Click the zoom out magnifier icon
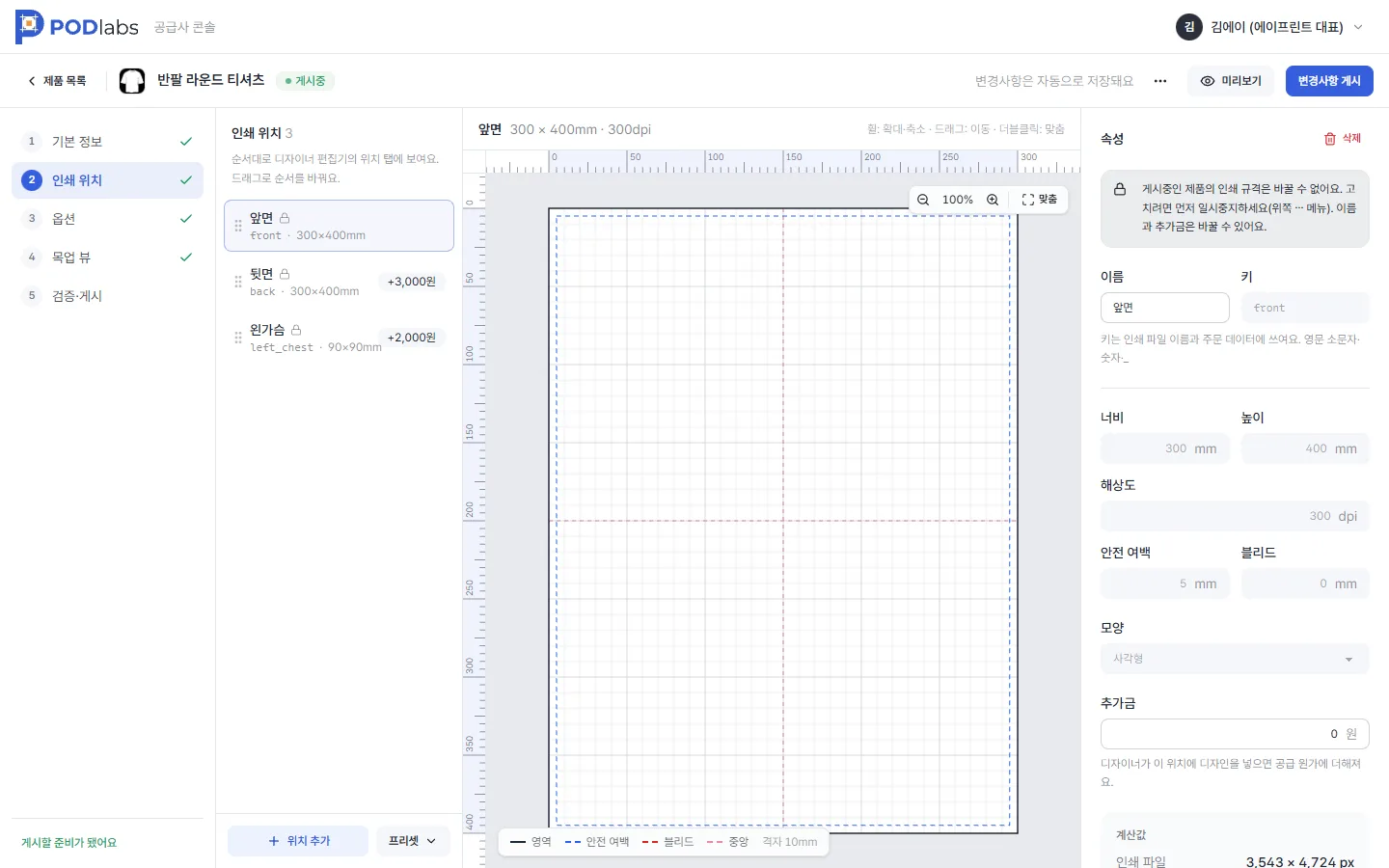Viewport: 1389px width, 868px height. click(x=923, y=200)
